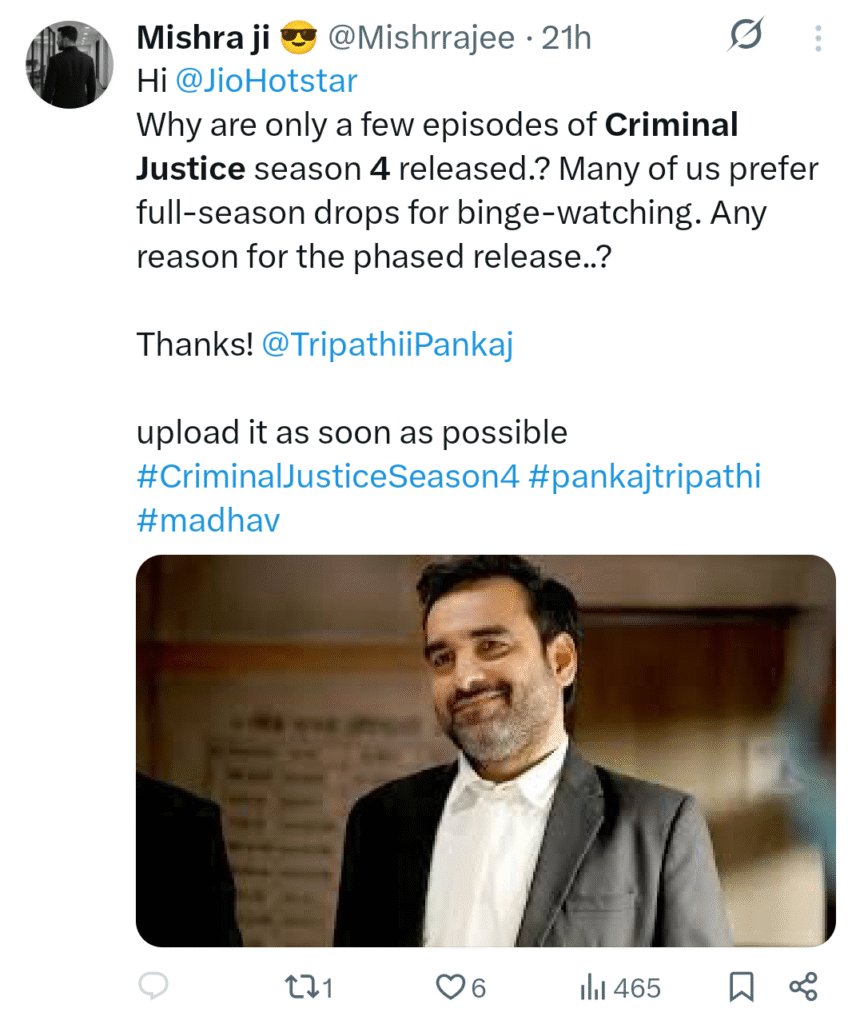Click the #CriminalJusticeSeason4 hashtag

click(327, 477)
